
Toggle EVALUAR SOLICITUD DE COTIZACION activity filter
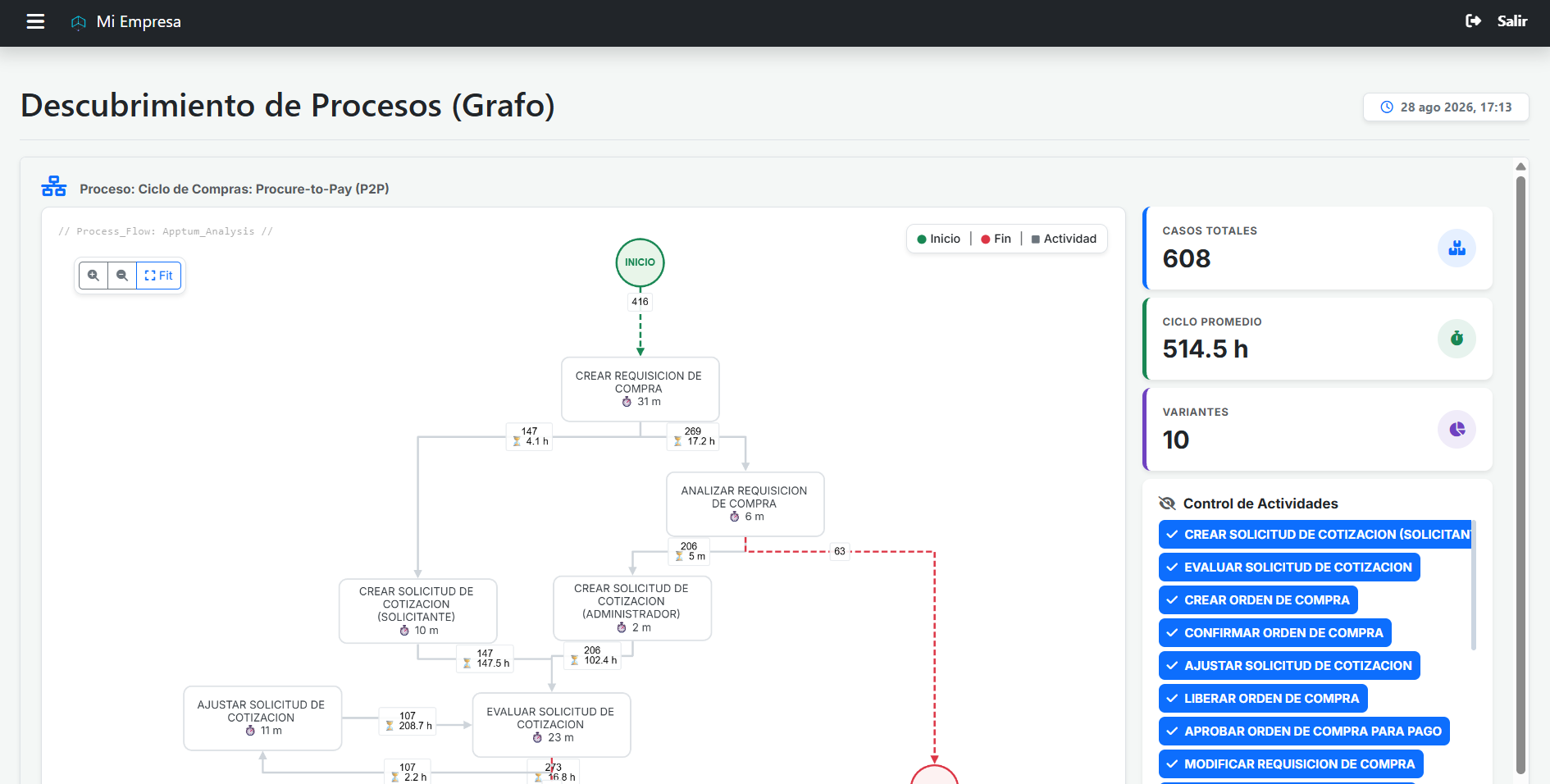[x=1289, y=567]
